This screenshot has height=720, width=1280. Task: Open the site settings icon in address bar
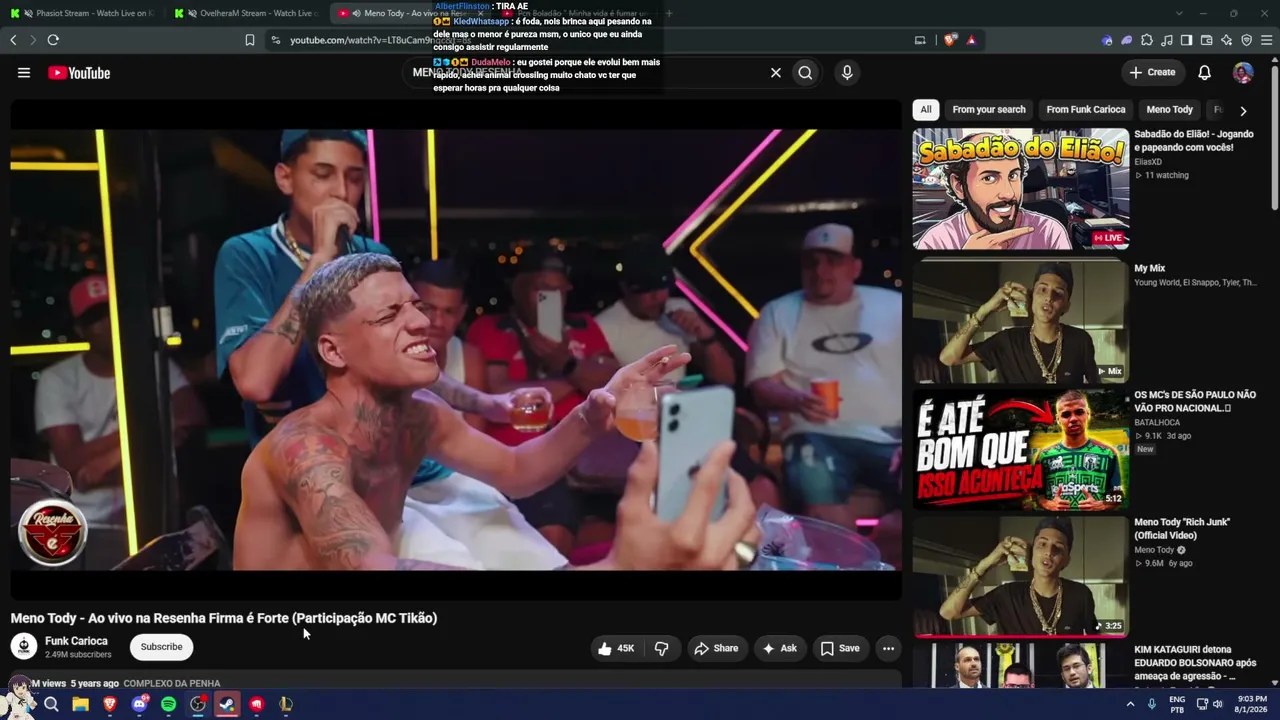(275, 40)
